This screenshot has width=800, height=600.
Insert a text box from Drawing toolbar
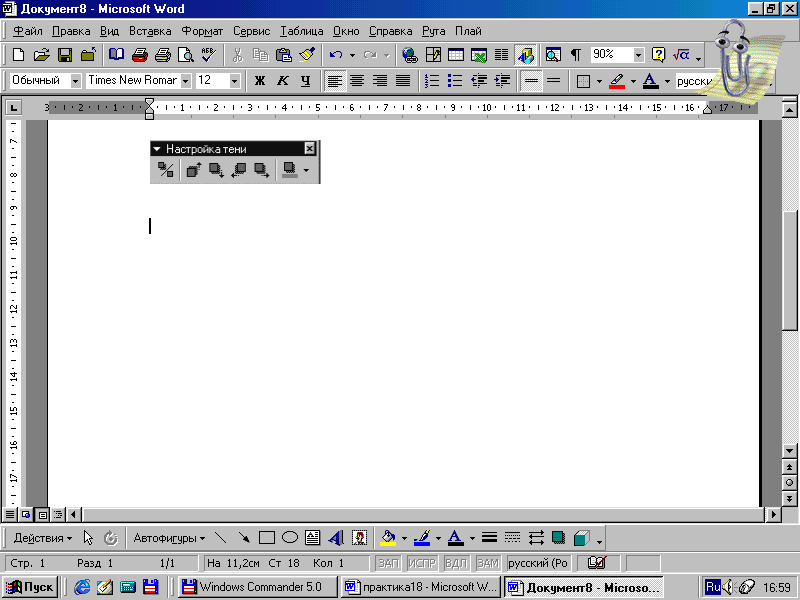(x=312, y=538)
